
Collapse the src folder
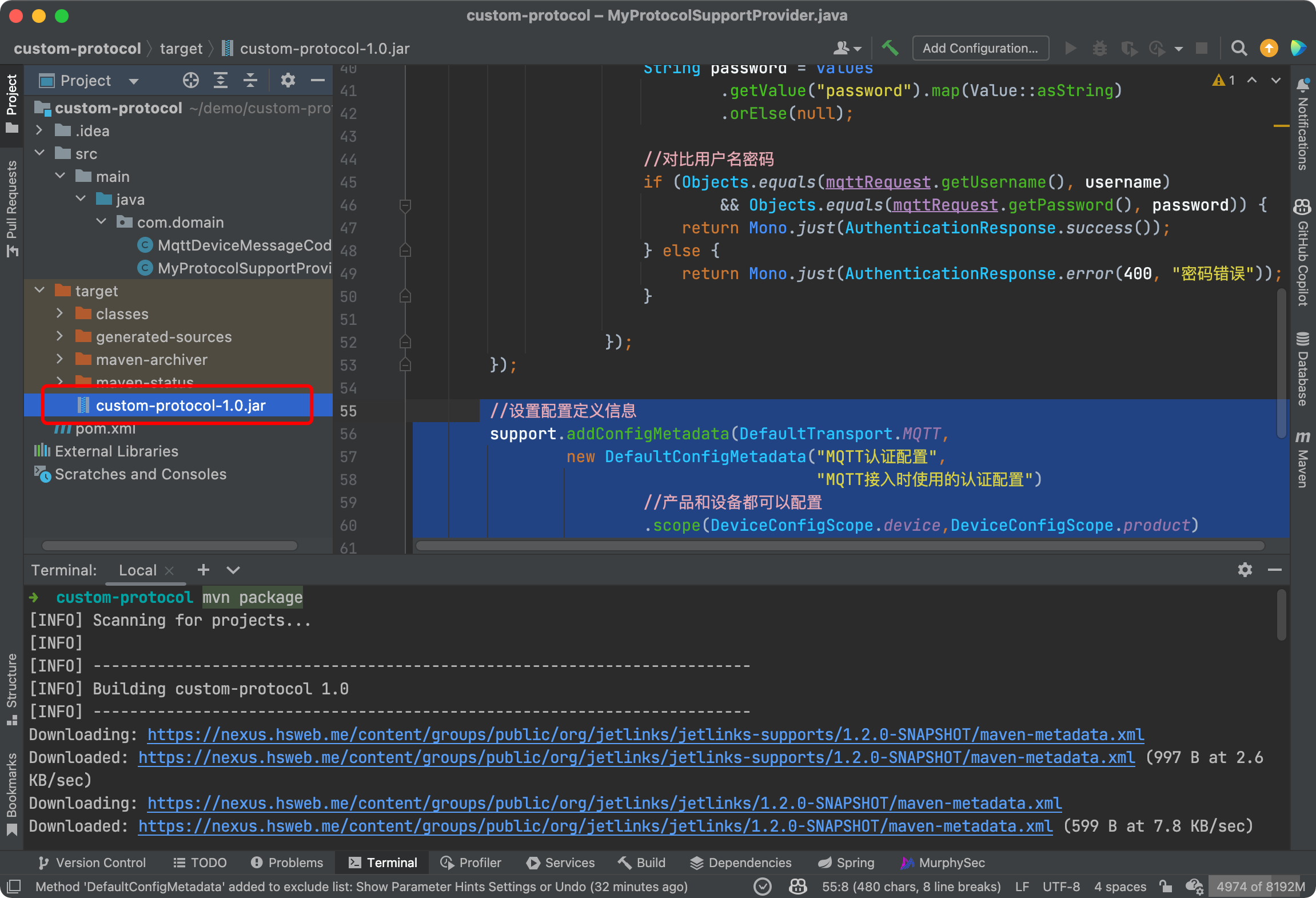tap(39, 153)
